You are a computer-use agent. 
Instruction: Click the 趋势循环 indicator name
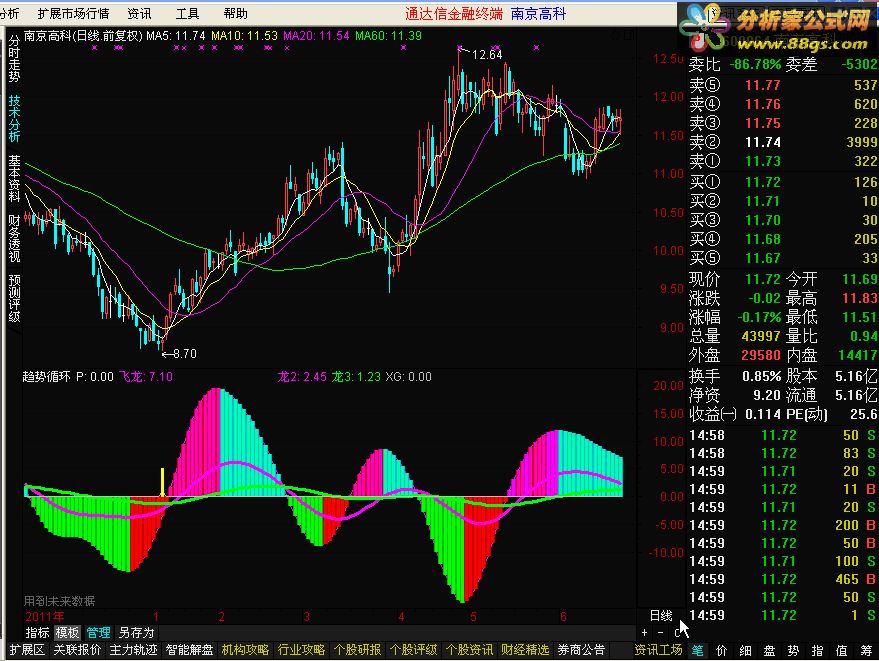[x=45, y=377]
